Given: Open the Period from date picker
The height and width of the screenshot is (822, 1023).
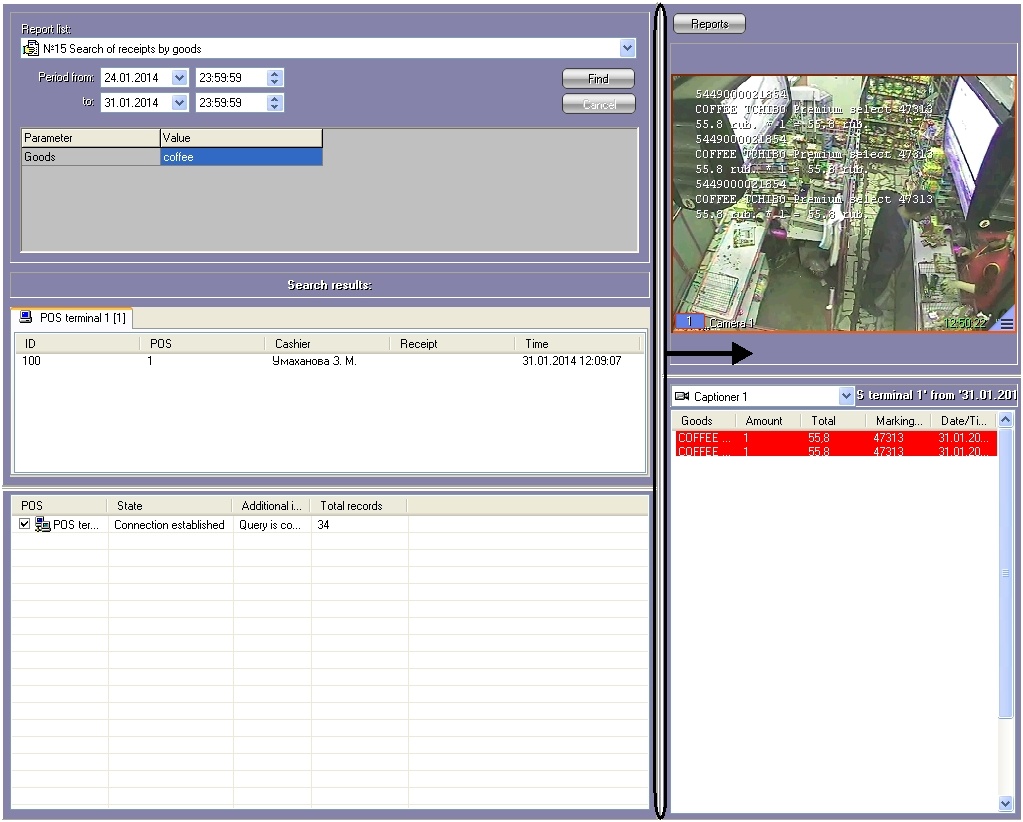Looking at the screenshot, I should pyautogui.click(x=179, y=77).
